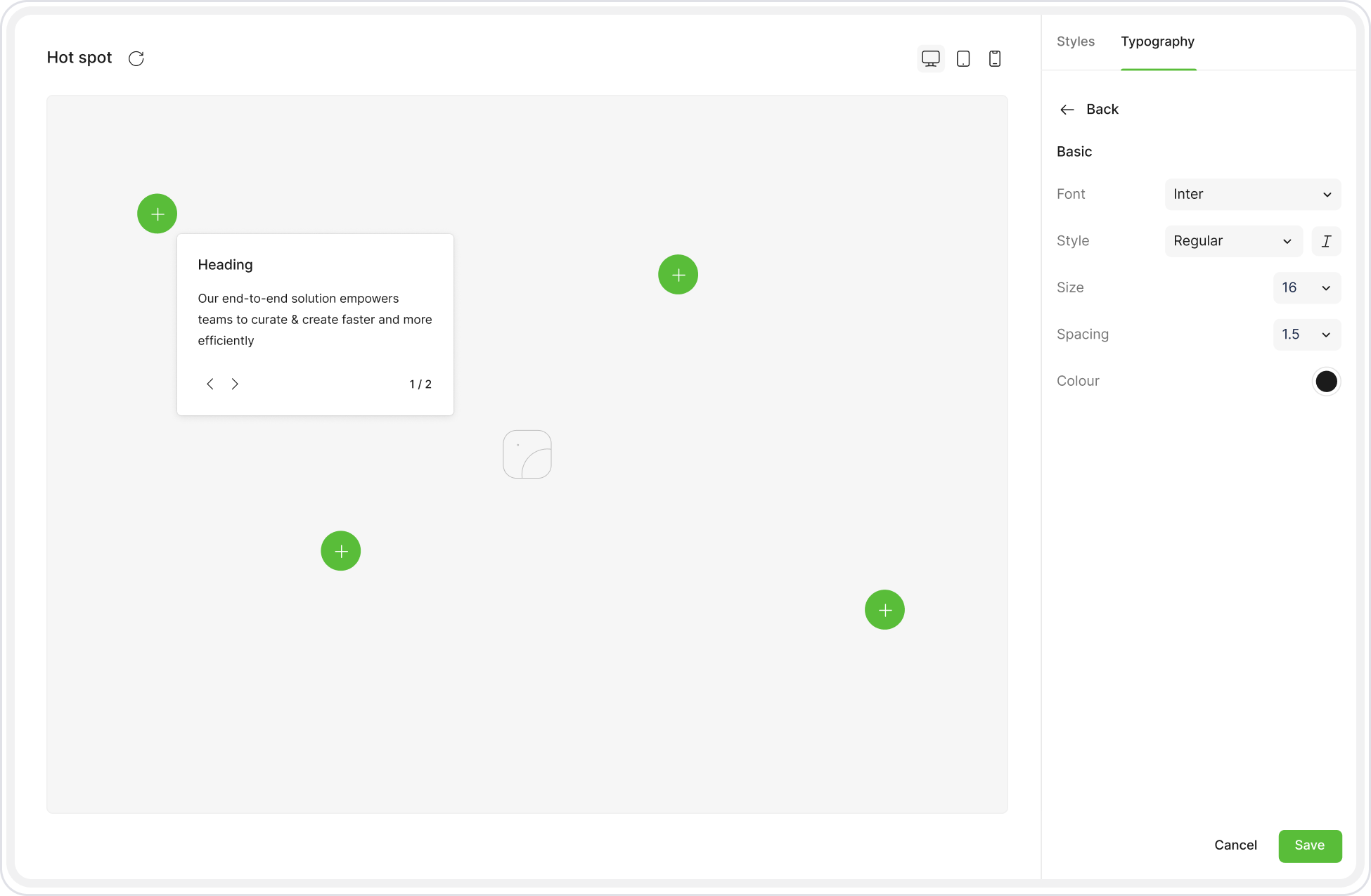Select the Typography tab
Screen dimensions: 1371x896
pos(1157,41)
